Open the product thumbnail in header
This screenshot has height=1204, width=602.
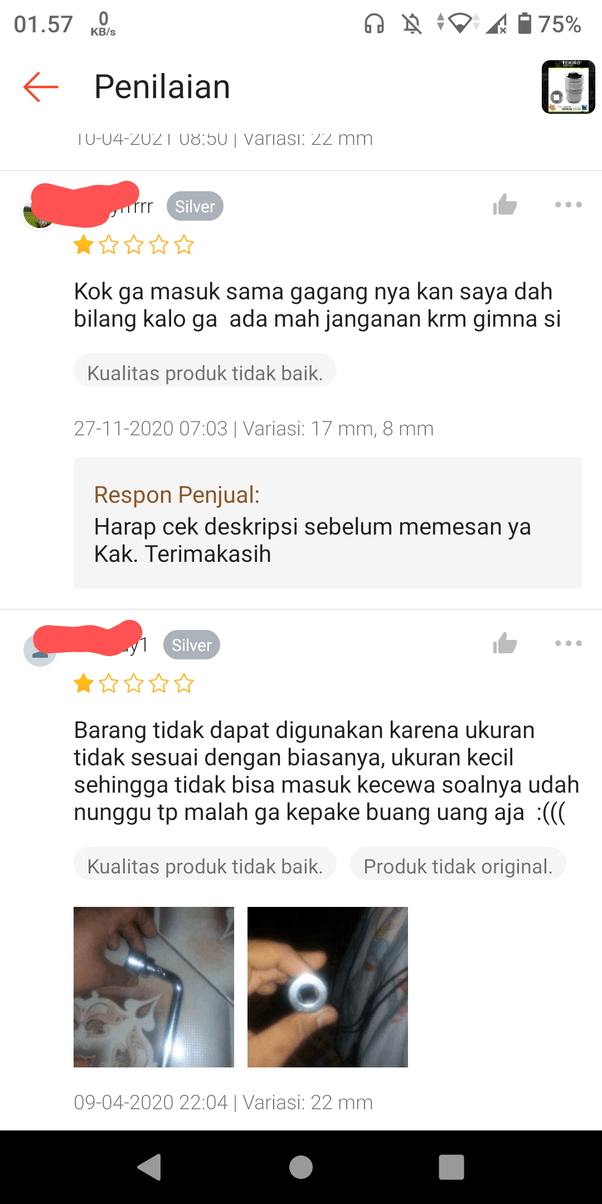click(568, 87)
